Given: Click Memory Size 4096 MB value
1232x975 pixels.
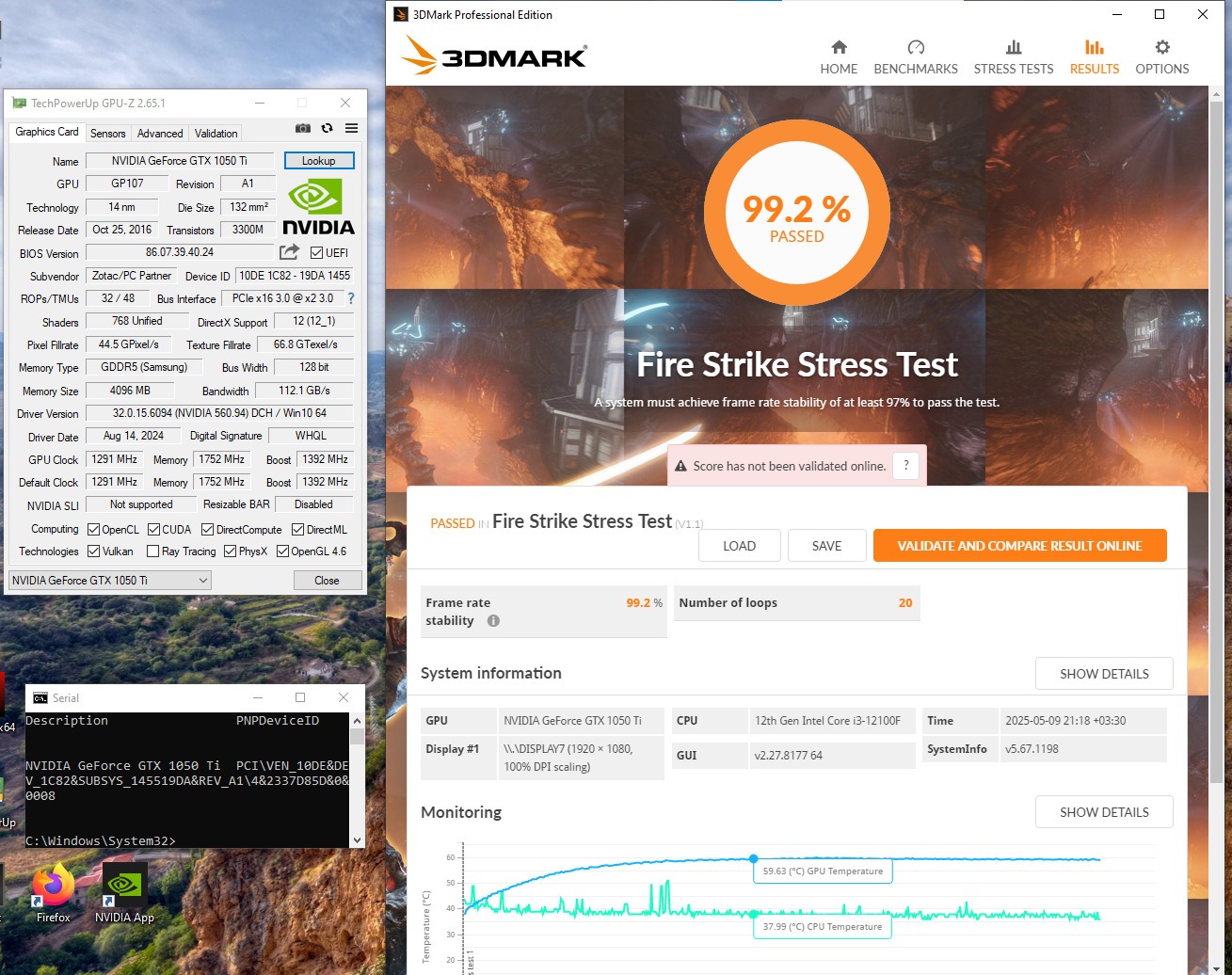Looking at the screenshot, I should coord(130,391).
